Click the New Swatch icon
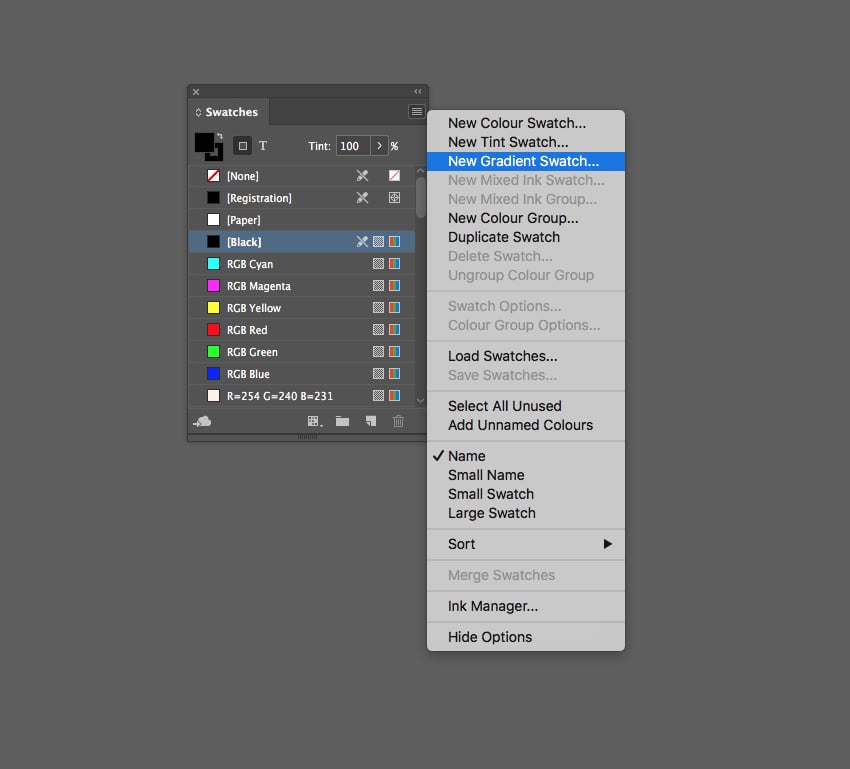 coord(370,422)
